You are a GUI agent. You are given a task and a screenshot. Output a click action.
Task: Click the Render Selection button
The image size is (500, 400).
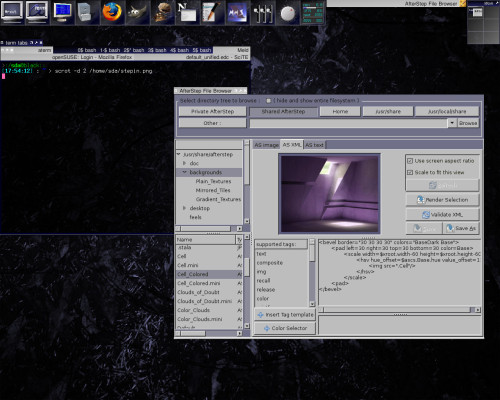tap(442, 200)
